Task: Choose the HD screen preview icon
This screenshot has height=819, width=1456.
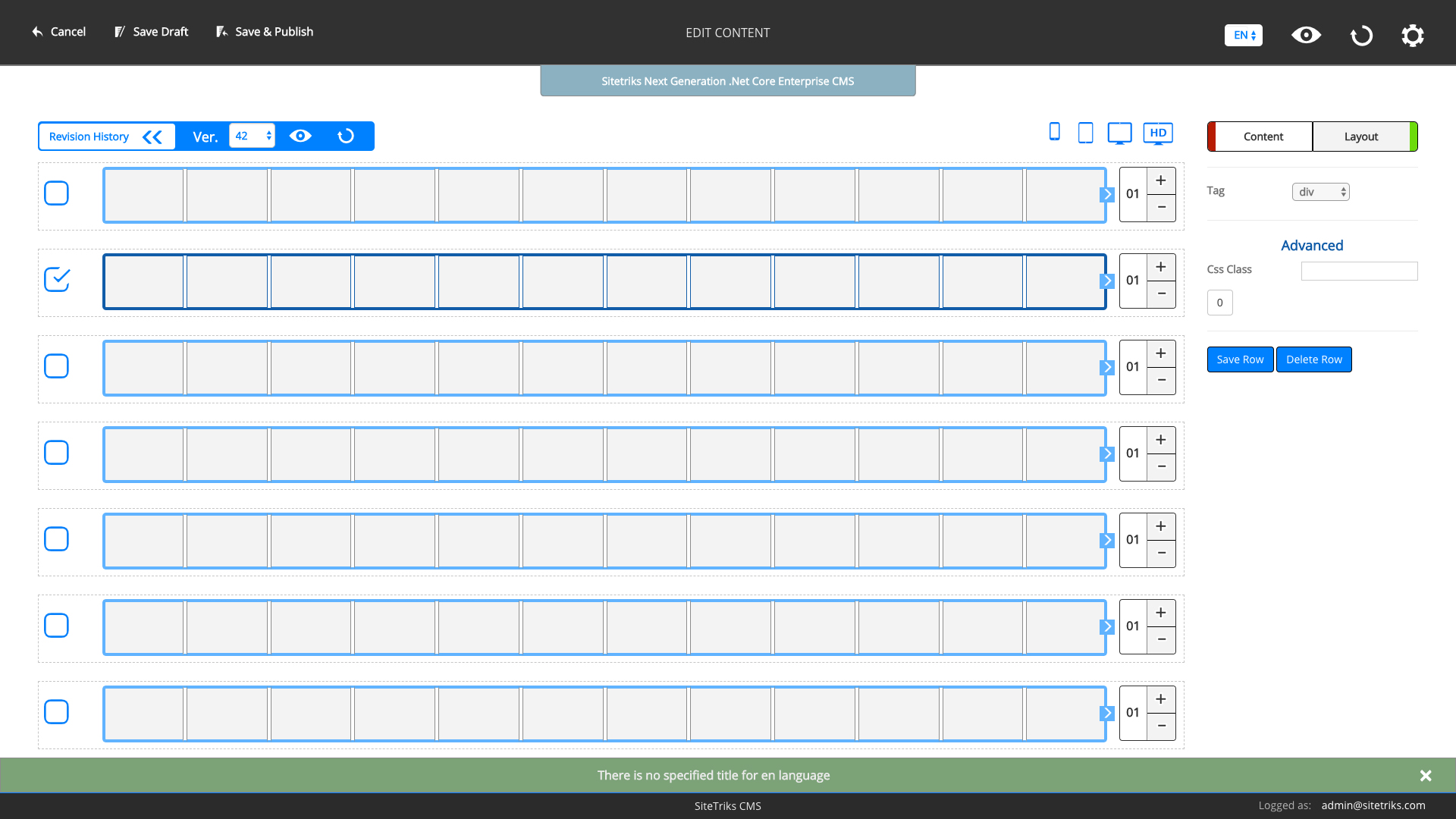Action: [1157, 133]
